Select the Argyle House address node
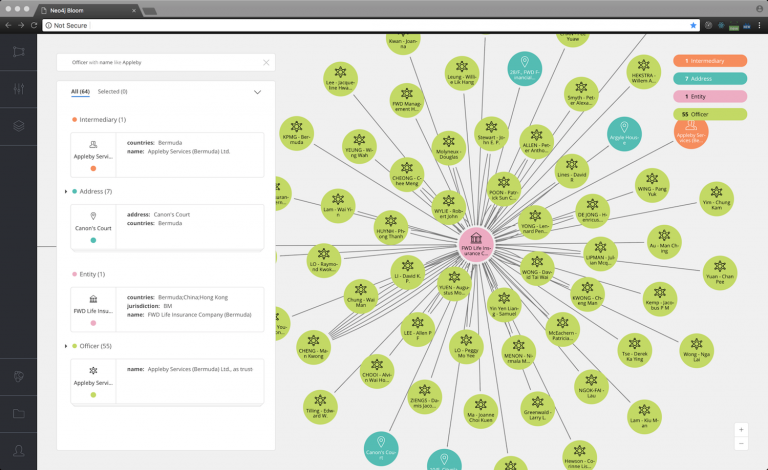 coord(624,134)
